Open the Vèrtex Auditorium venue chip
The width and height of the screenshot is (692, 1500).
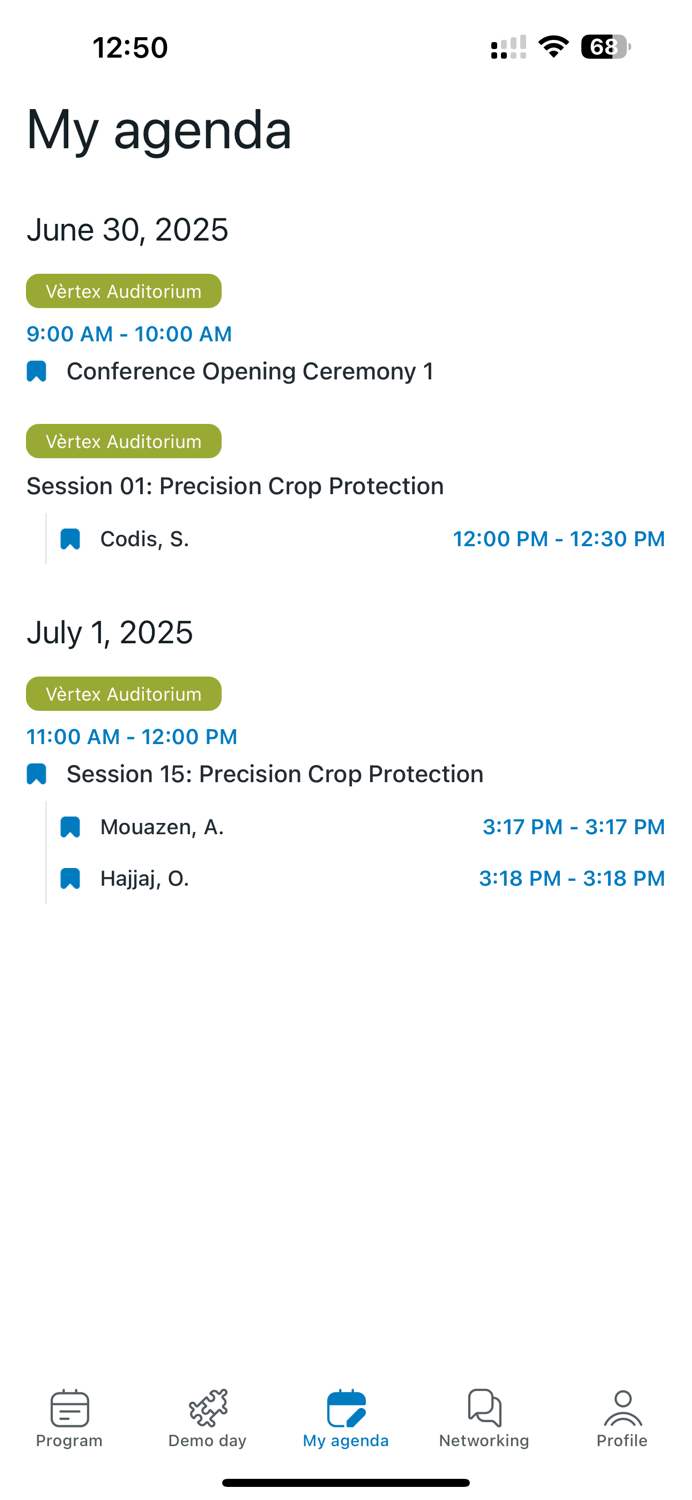click(123, 291)
